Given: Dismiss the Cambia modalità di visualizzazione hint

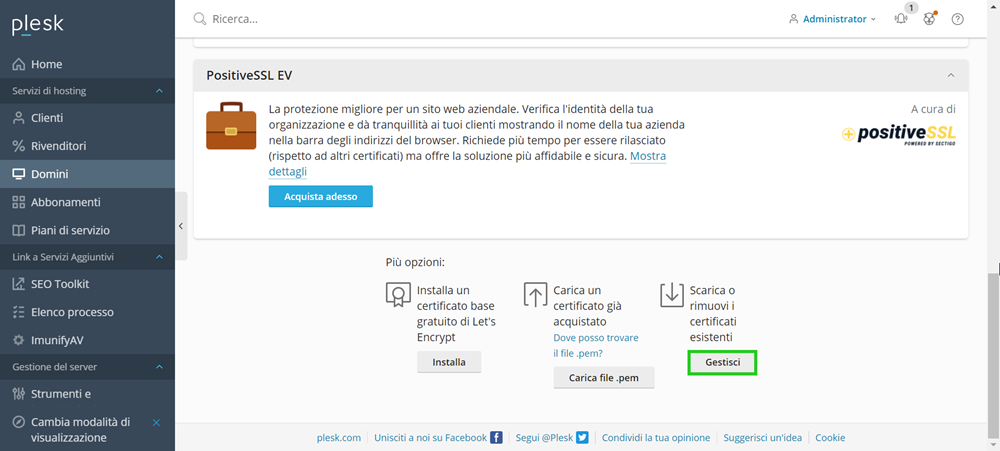Looking at the screenshot, I should click(156, 422).
